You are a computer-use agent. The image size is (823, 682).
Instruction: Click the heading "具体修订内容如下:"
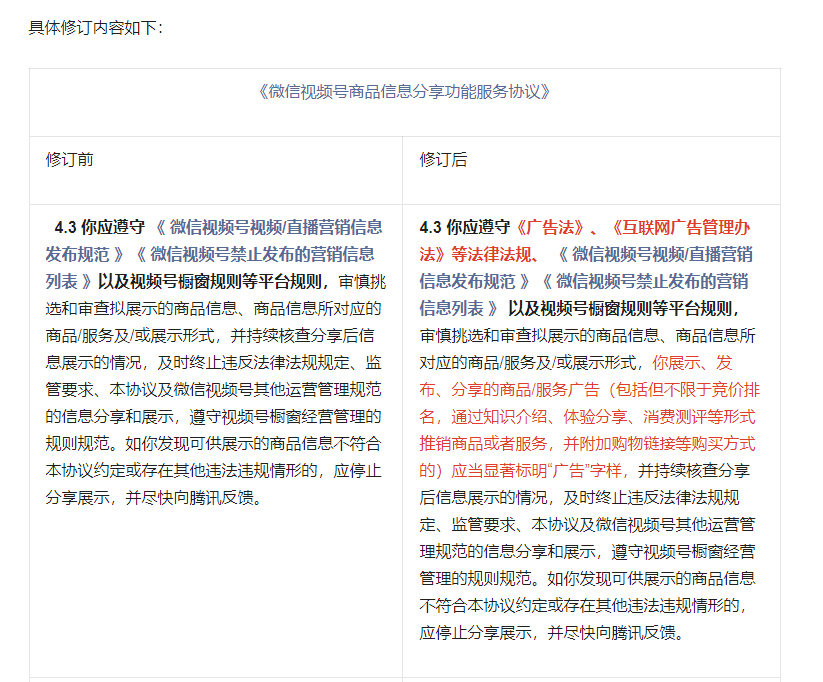tap(96, 27)
